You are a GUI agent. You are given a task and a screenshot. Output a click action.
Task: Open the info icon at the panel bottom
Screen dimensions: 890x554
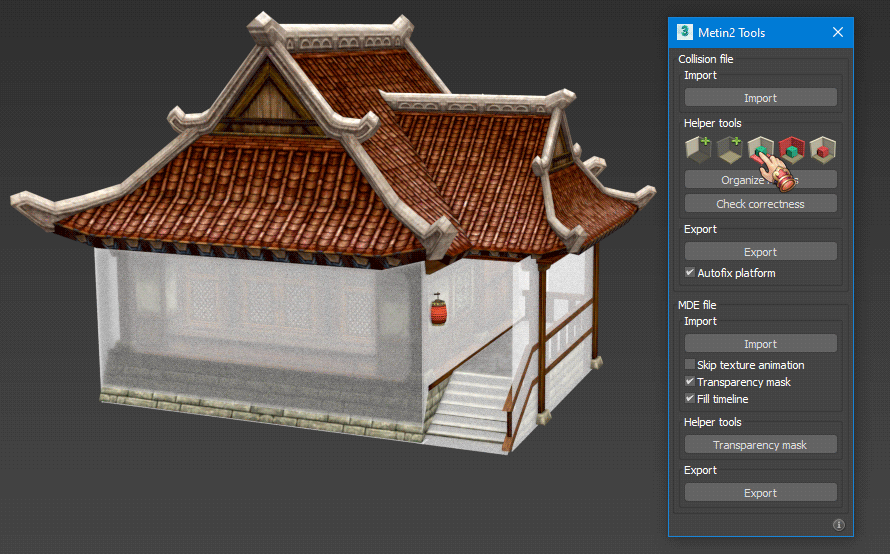pyautogui.click(x=838, y=524)
